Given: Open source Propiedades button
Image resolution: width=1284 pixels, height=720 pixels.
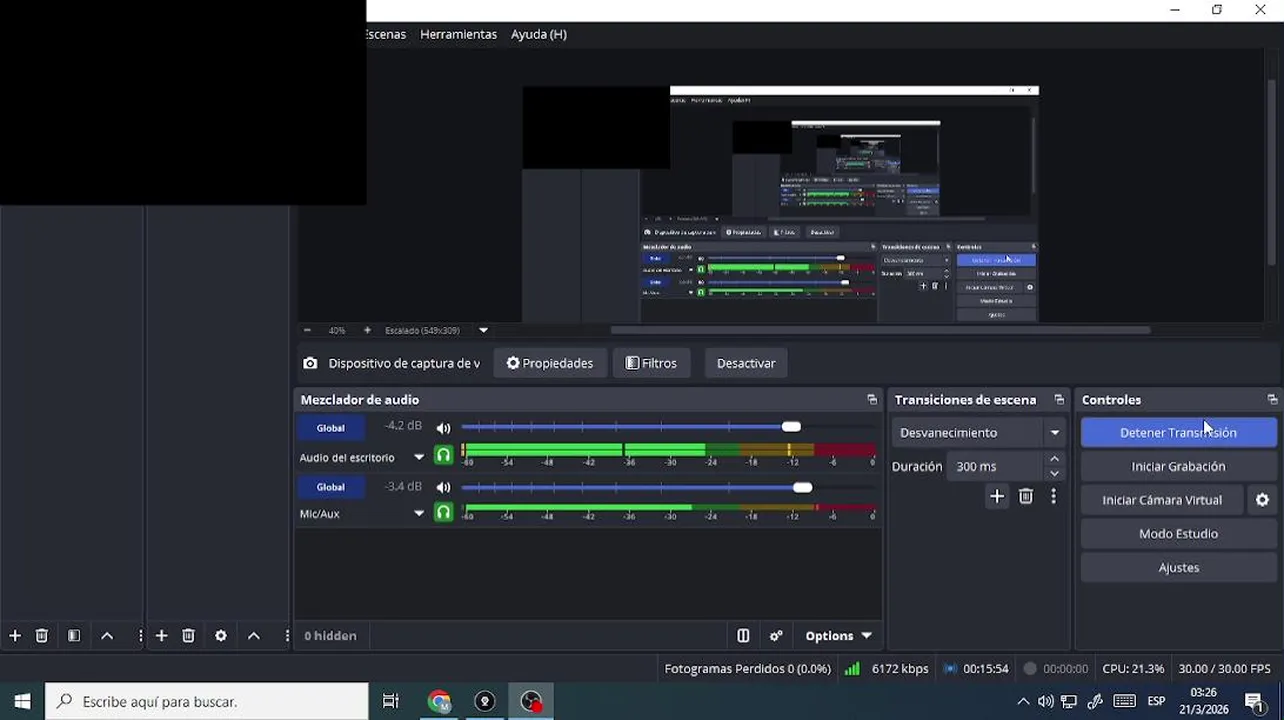Looking at the screenshot, I should click(550, 364).
